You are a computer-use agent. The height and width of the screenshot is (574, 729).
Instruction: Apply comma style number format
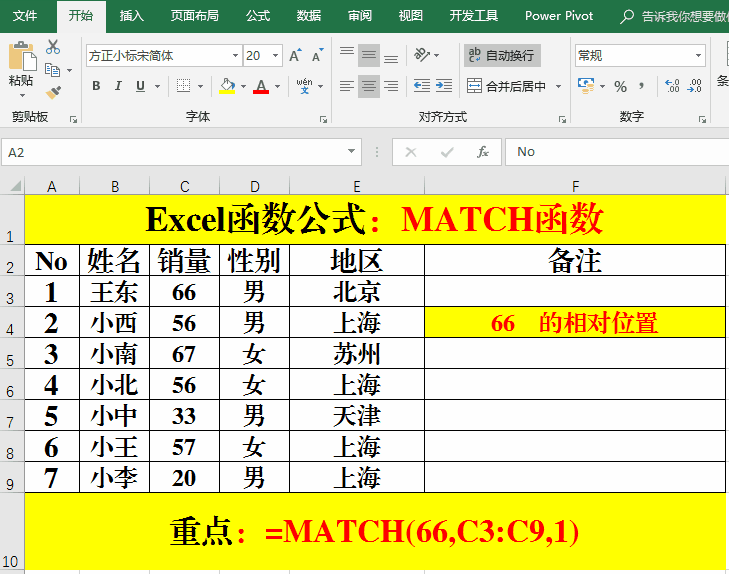(642, 86)
